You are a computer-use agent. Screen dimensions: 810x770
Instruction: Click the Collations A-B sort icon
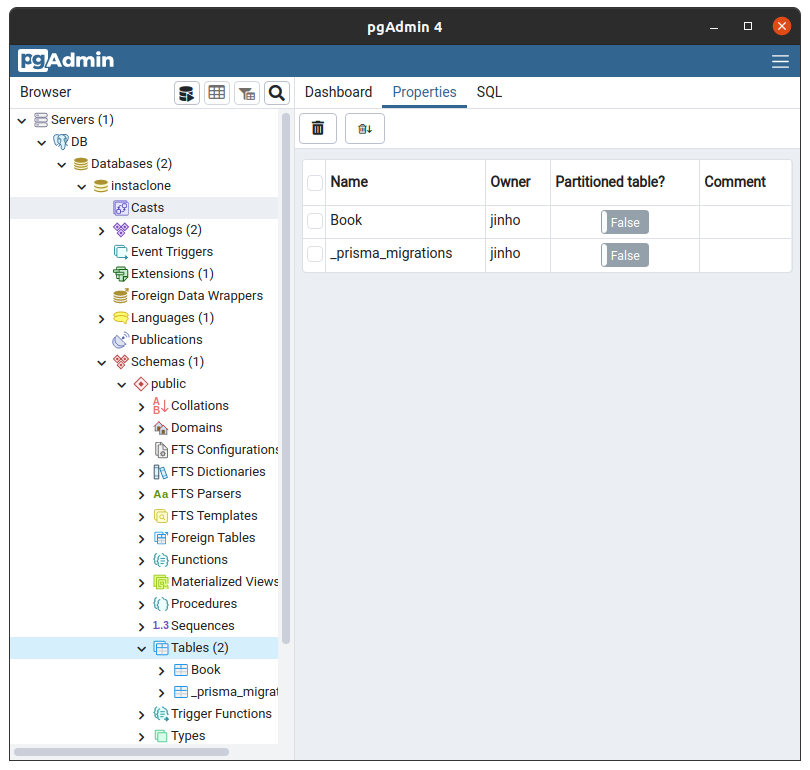pos(160,406)
